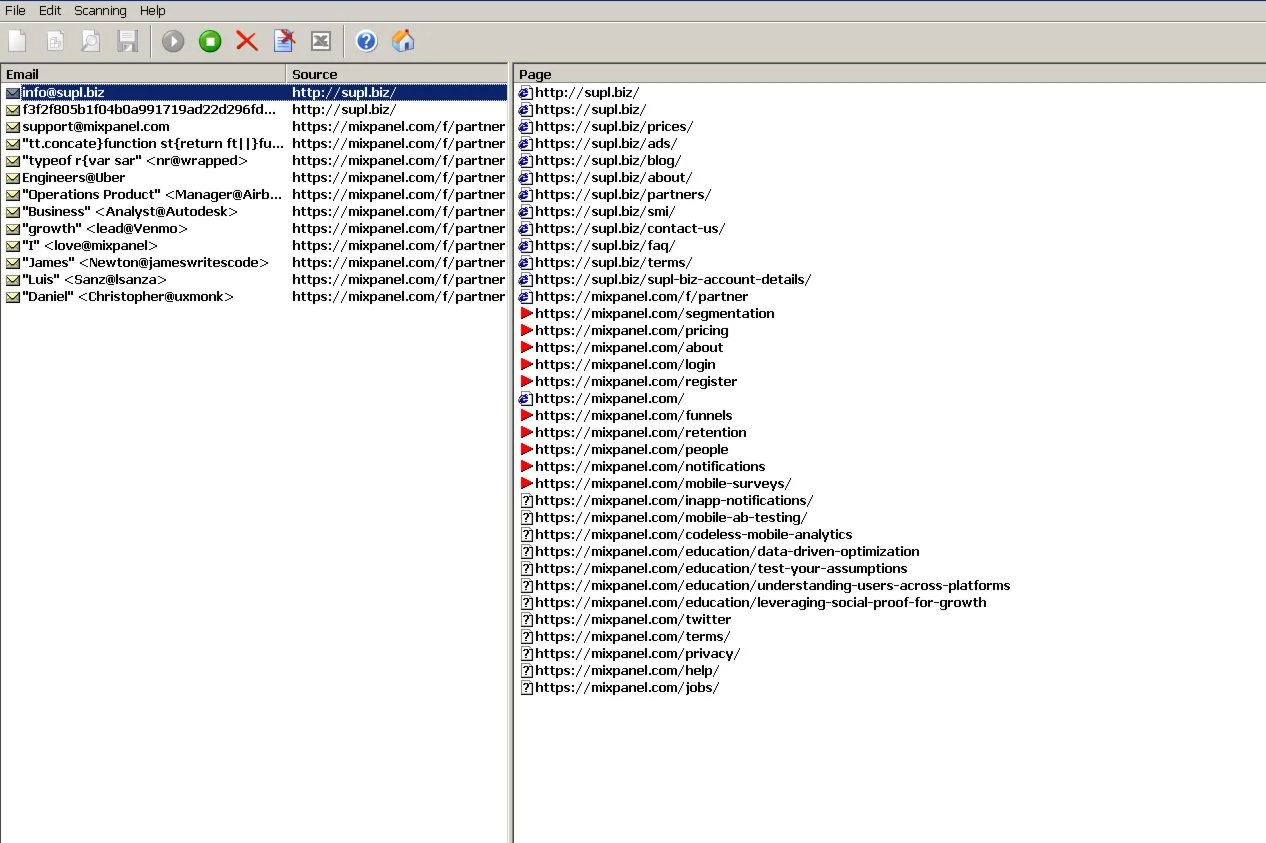
Task: Click the green Stop scanning button
Action: (210, 41)
